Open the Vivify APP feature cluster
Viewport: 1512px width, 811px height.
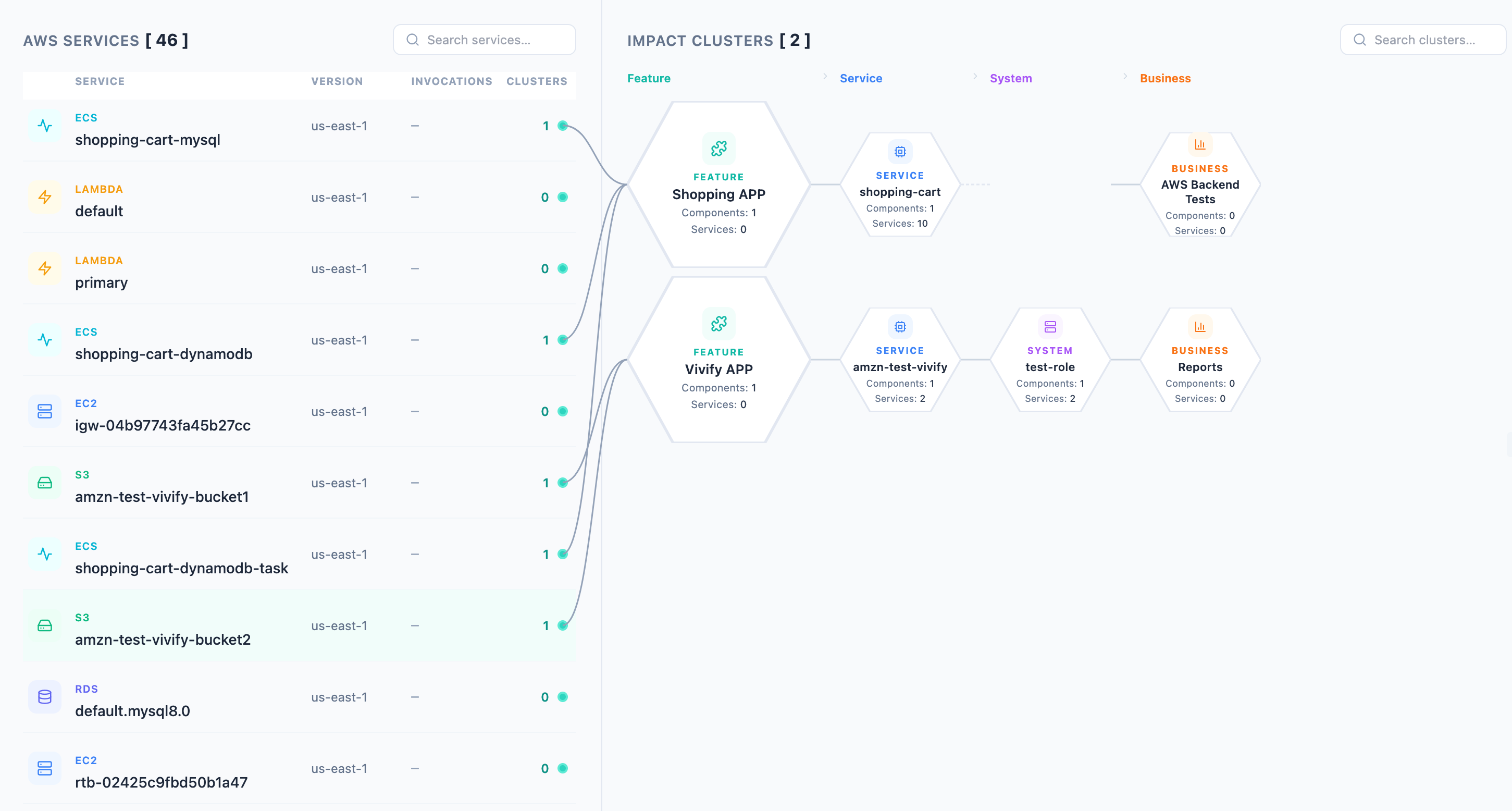[718, 369]
